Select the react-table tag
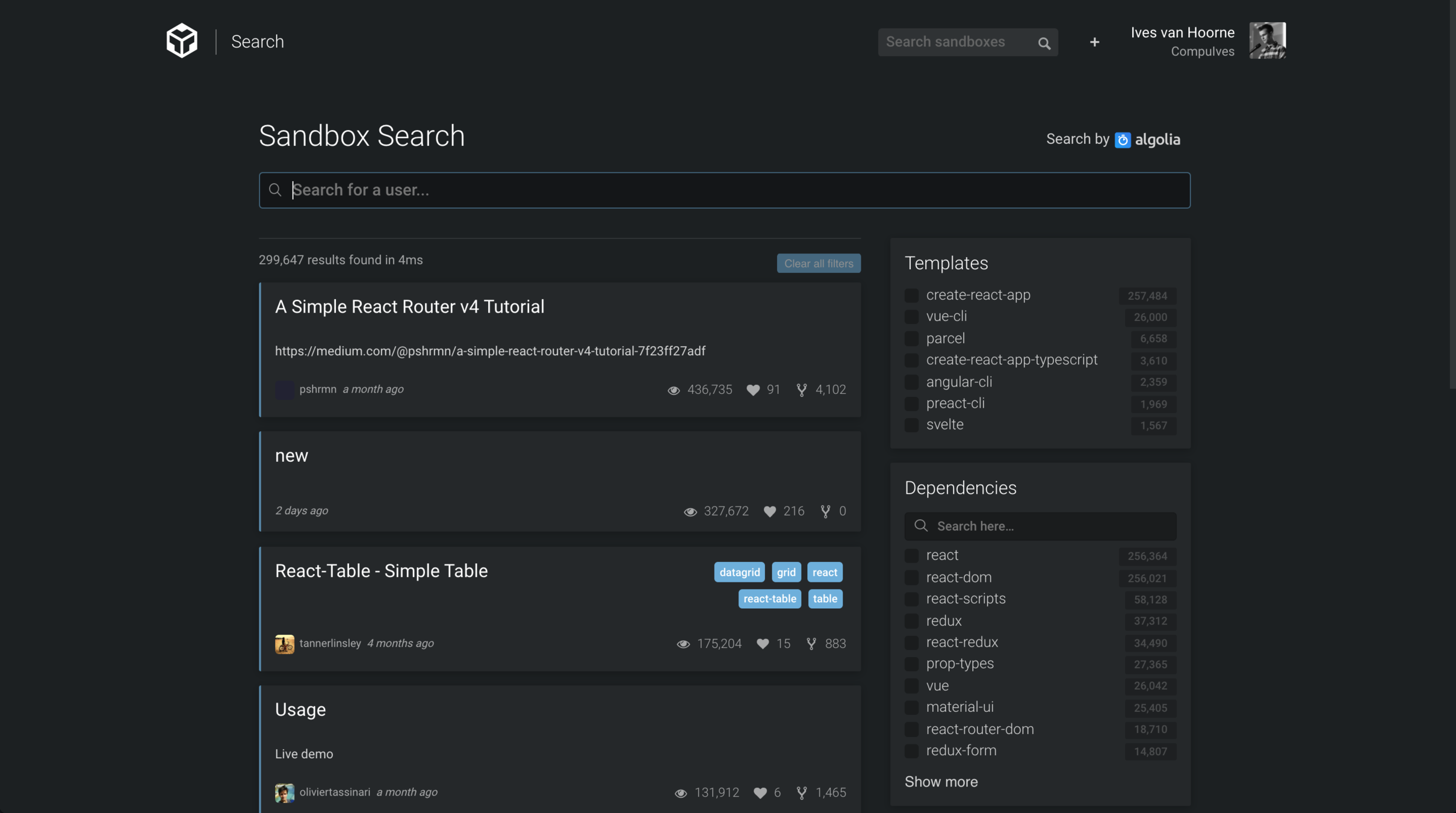The height and width of the screenshot is (813, 1456). click(x=769, y=599)
